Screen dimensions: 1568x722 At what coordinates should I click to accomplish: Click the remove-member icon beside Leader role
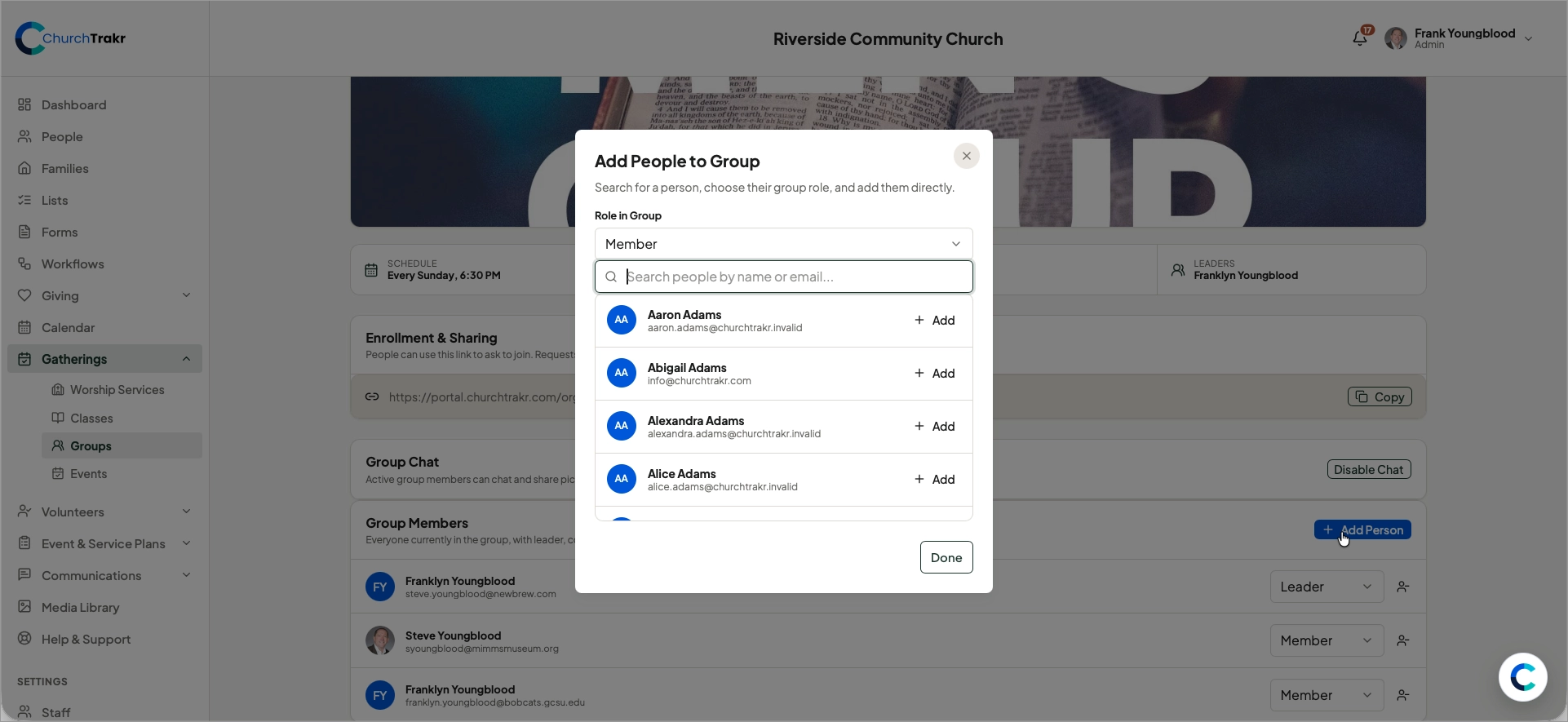pos(1403,587)
